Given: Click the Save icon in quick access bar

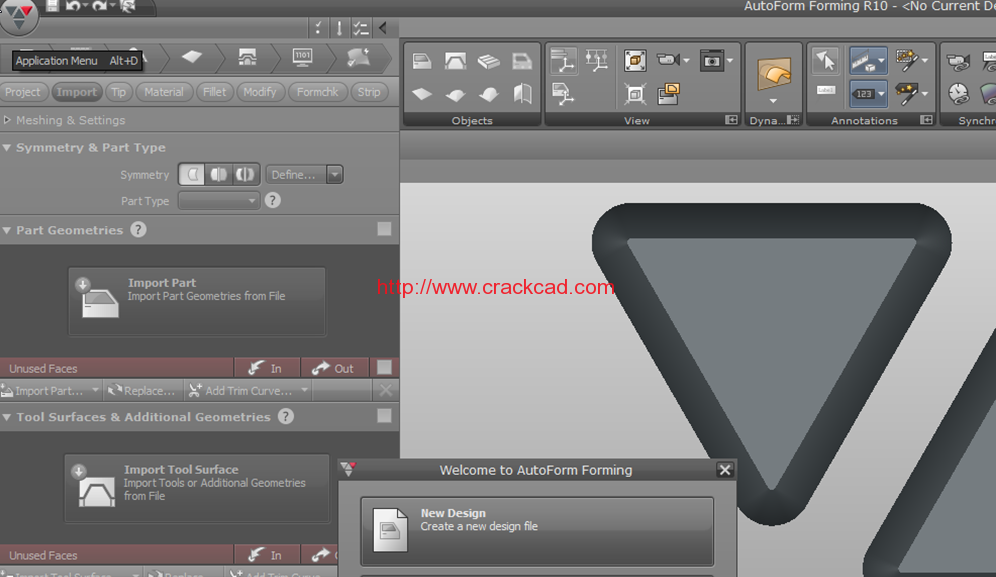Looking at the screenshot, I should (52, 6).
